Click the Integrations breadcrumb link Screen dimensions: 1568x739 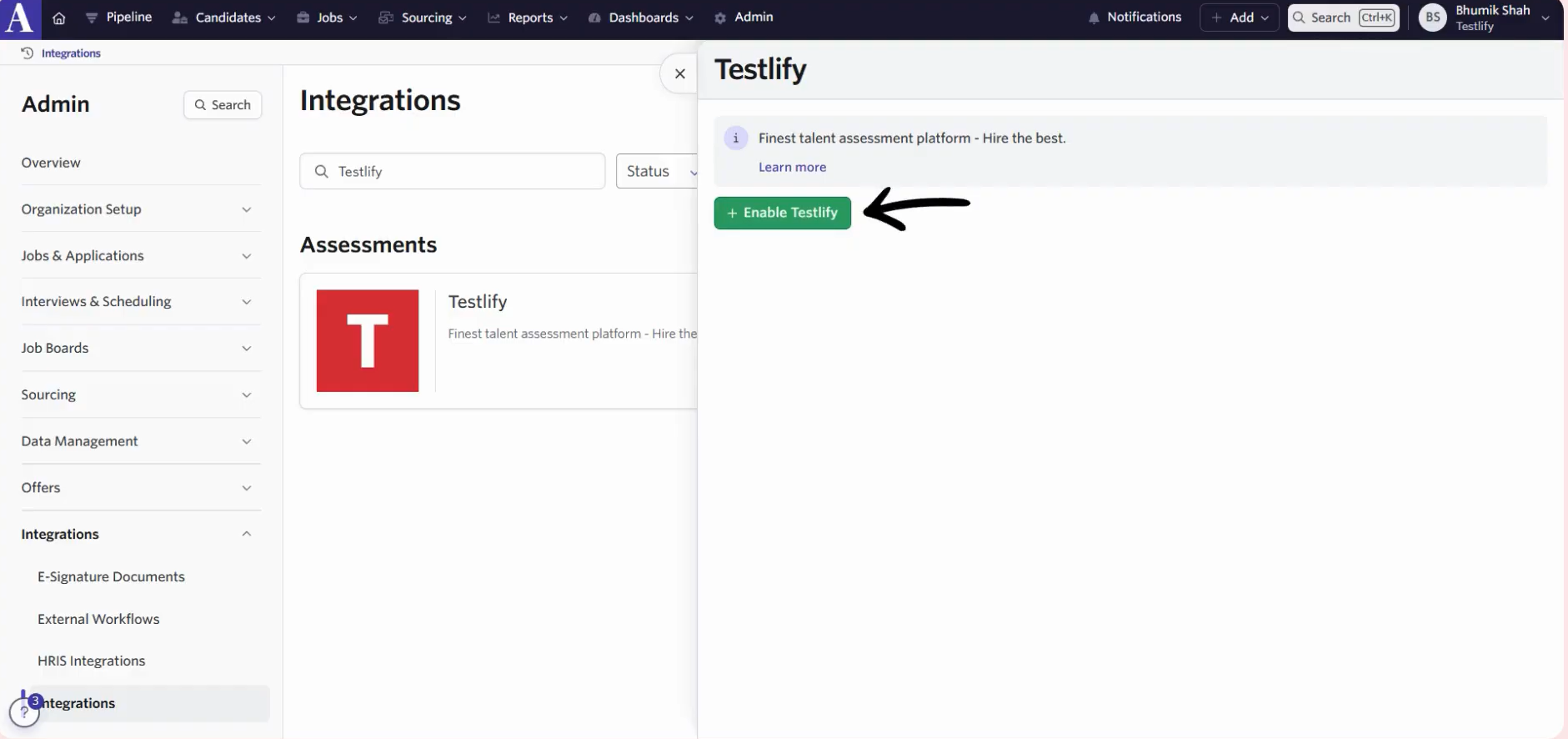point(71,53)
